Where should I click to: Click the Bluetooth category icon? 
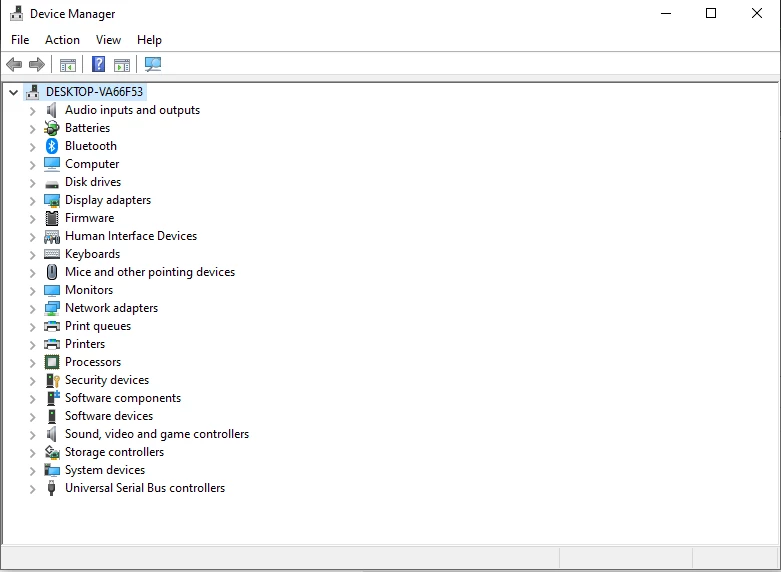pos(52,146)
